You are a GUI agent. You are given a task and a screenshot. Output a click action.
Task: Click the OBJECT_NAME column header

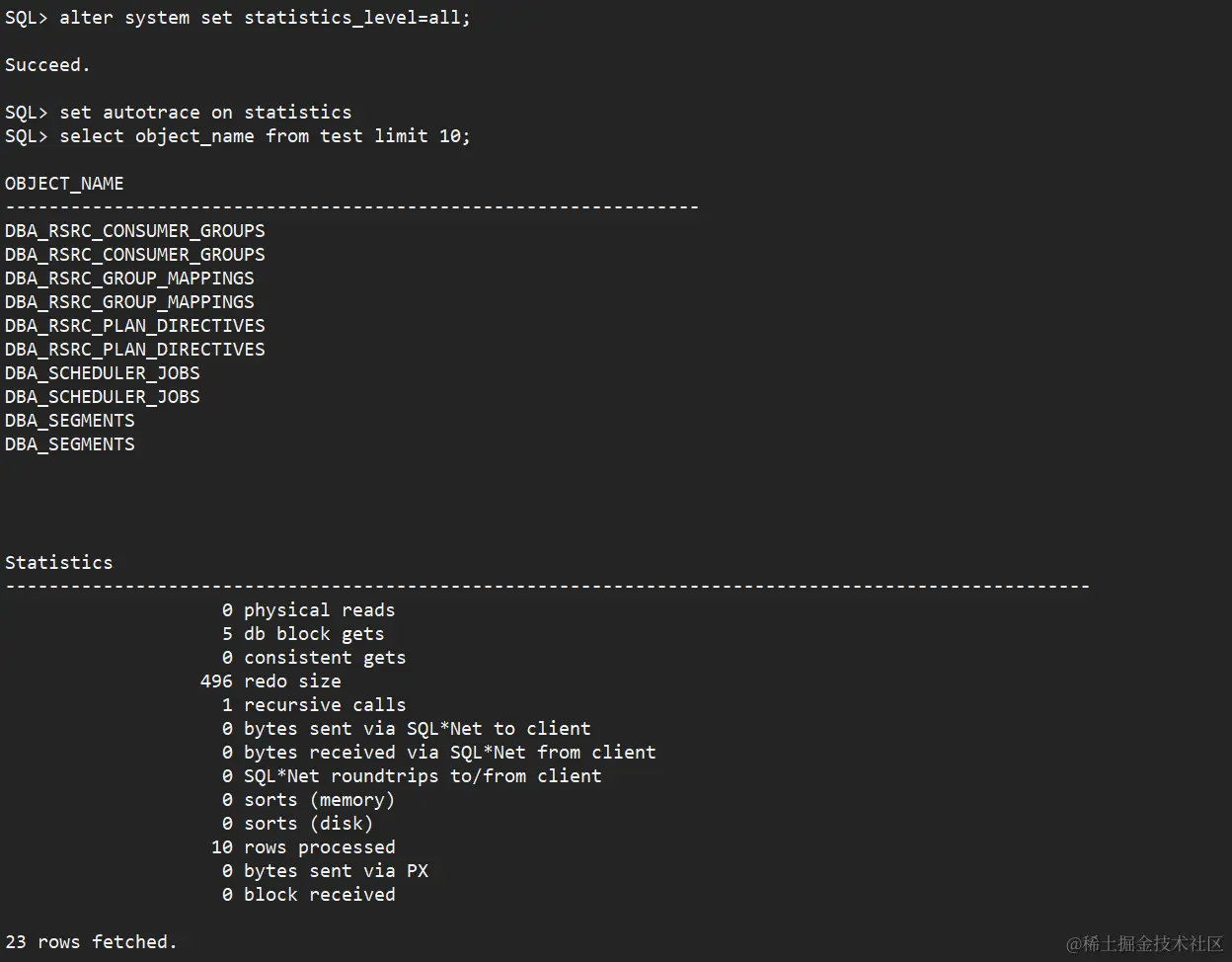click(x=64, y=184)
